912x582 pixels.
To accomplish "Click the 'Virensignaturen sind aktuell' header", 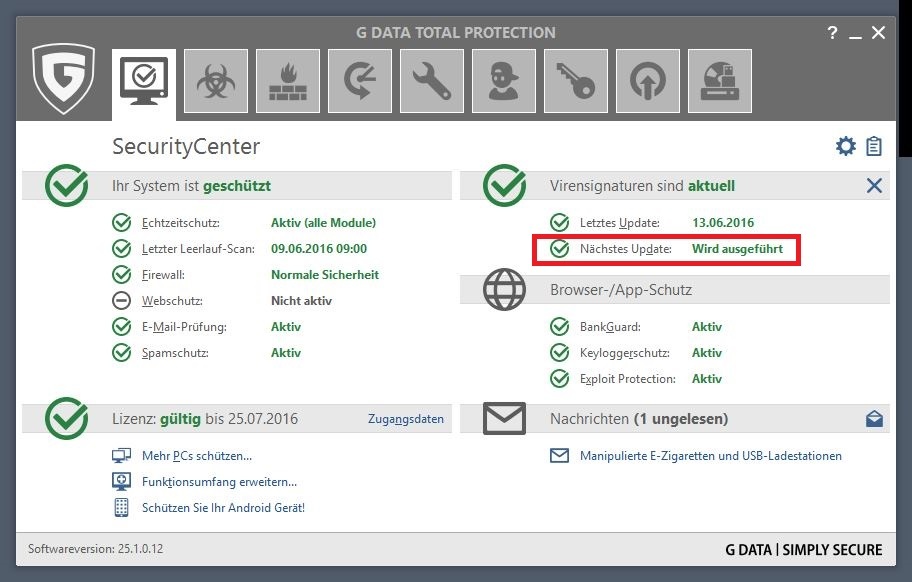I will [x=642, y=186].
